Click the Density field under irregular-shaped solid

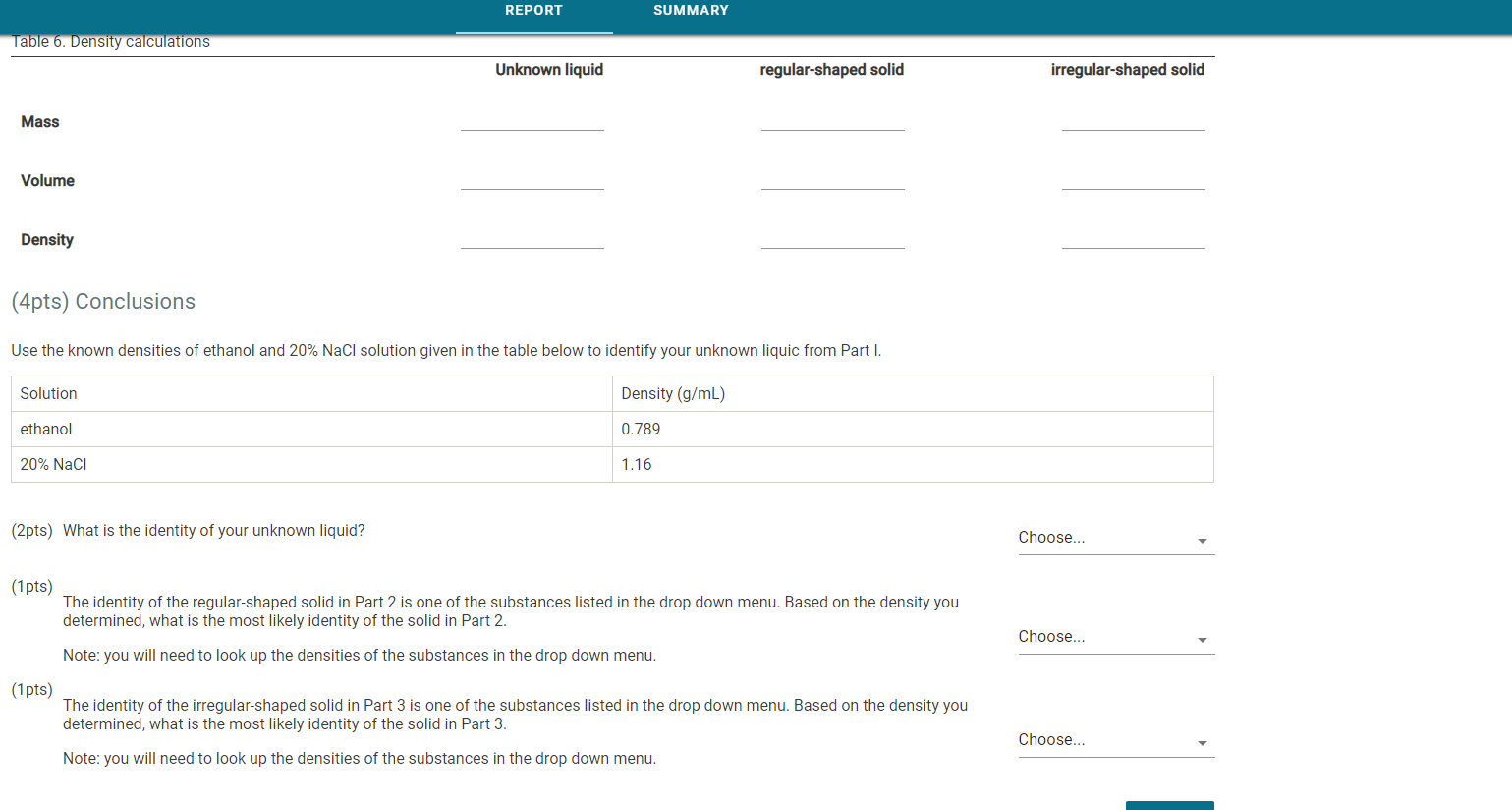point(1133,244)
